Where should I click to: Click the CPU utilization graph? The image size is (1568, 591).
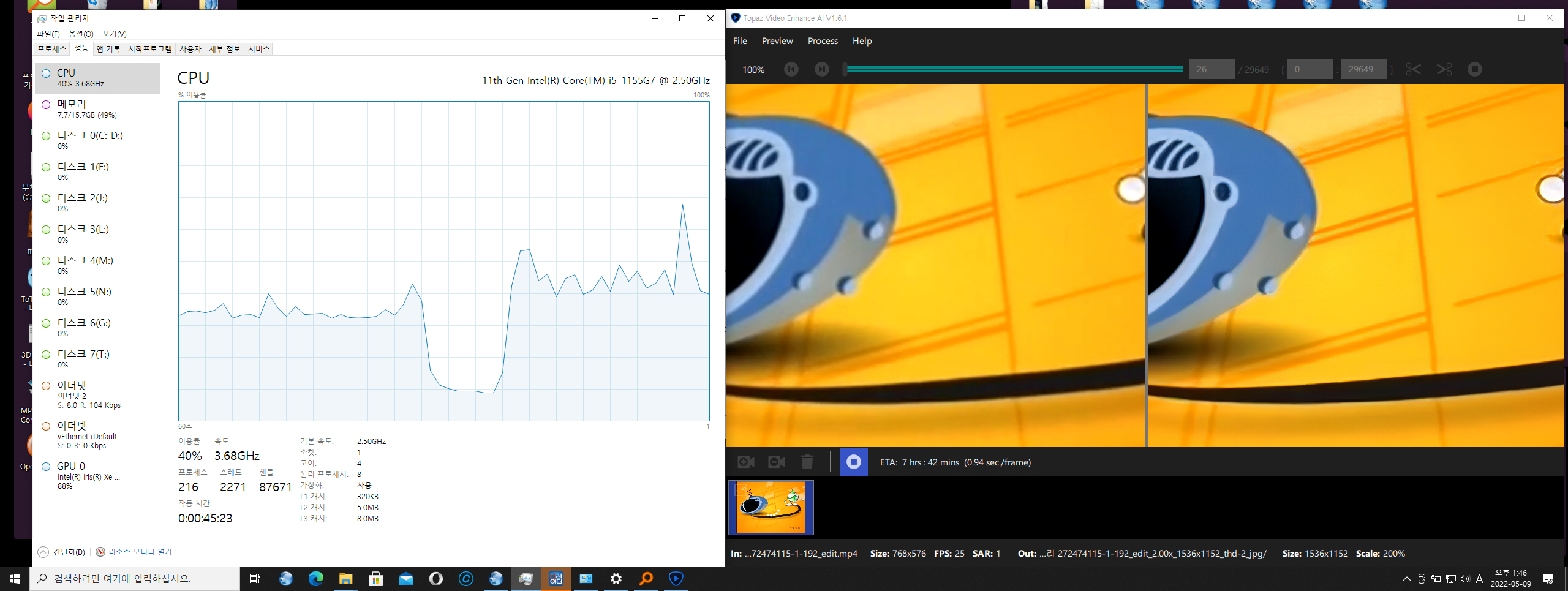(444, 261)
